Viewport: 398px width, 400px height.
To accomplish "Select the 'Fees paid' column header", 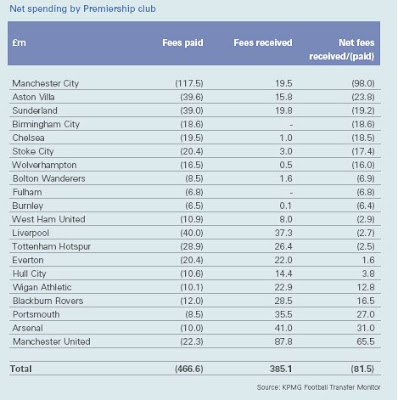I will 183,43.
